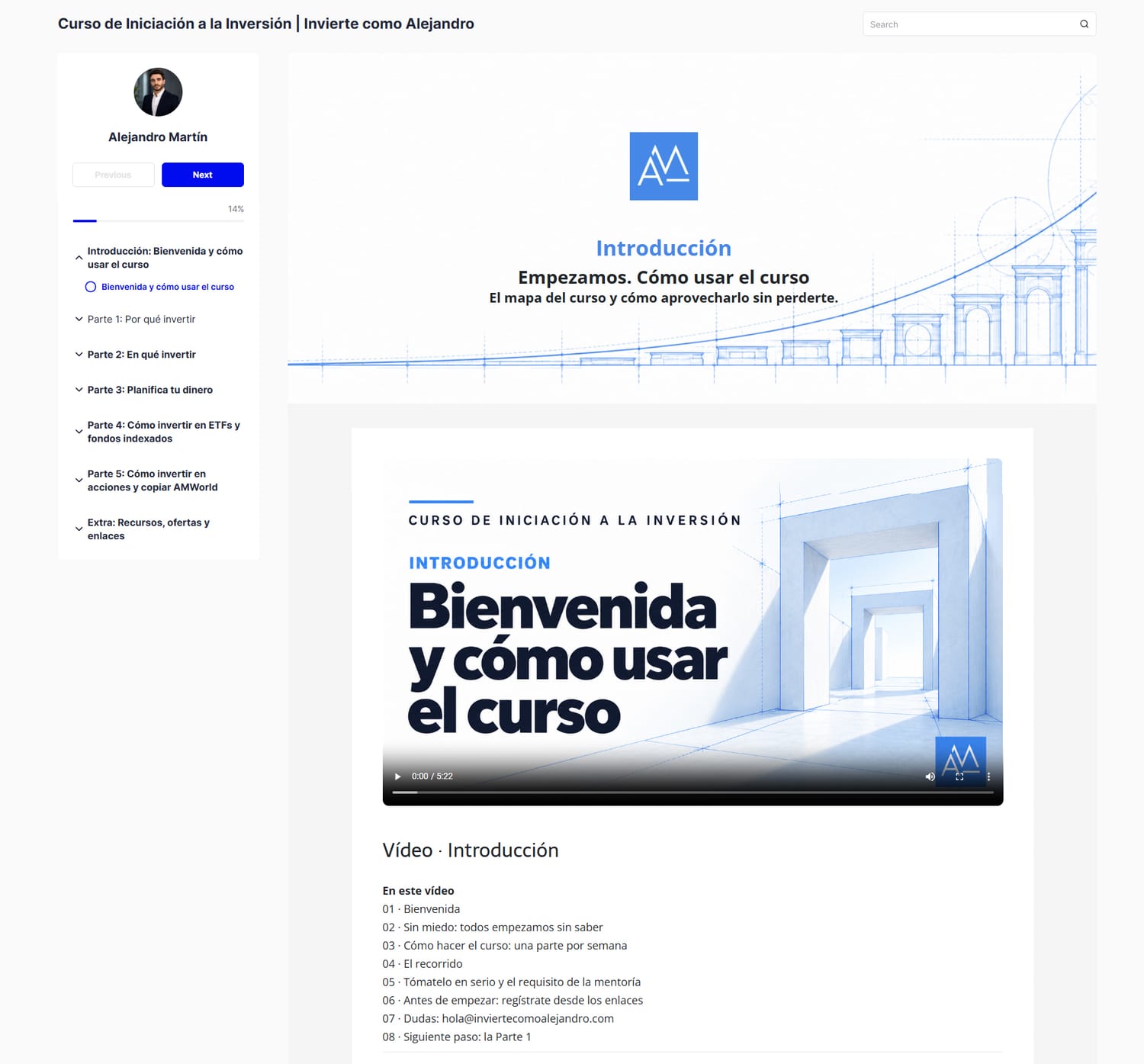
Task: Seek on the video progress bar
Action: point(693,792)
